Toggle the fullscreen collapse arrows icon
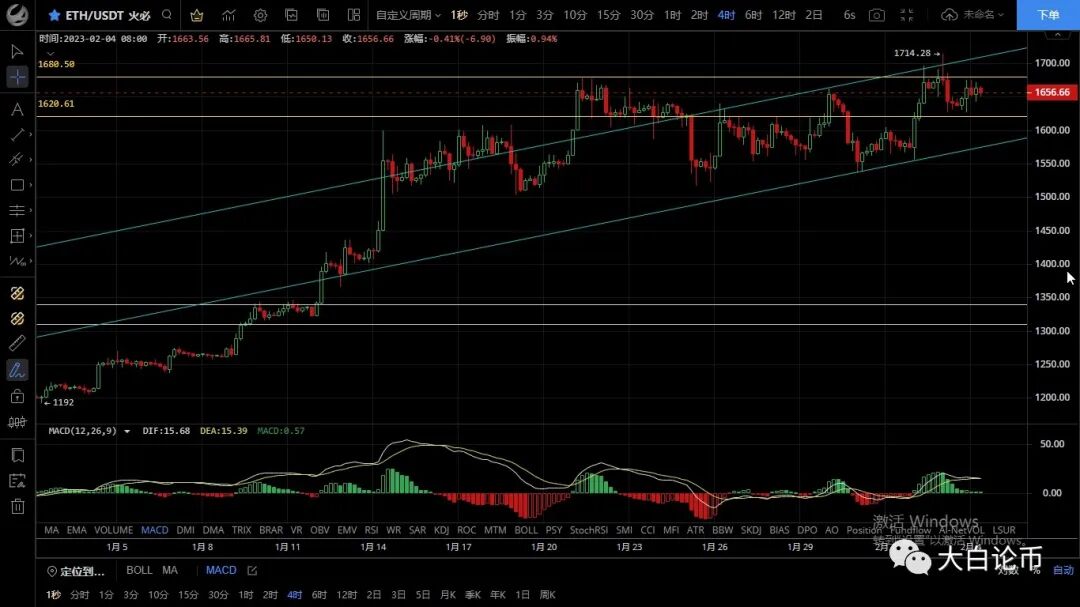This screenshot has width=1080, height=607. pyautogui.click(x=907, y=14)
